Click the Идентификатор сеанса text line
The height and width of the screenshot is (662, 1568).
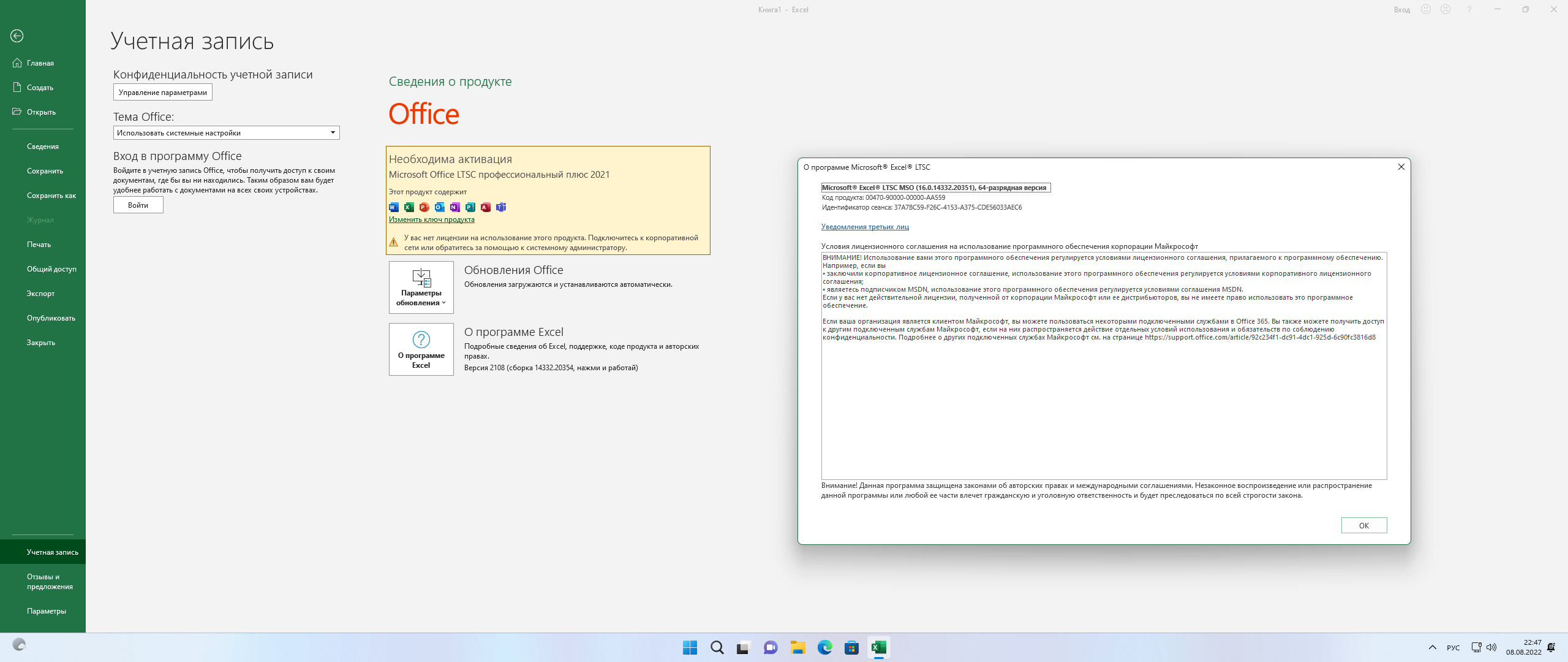(x=922, y=208)
